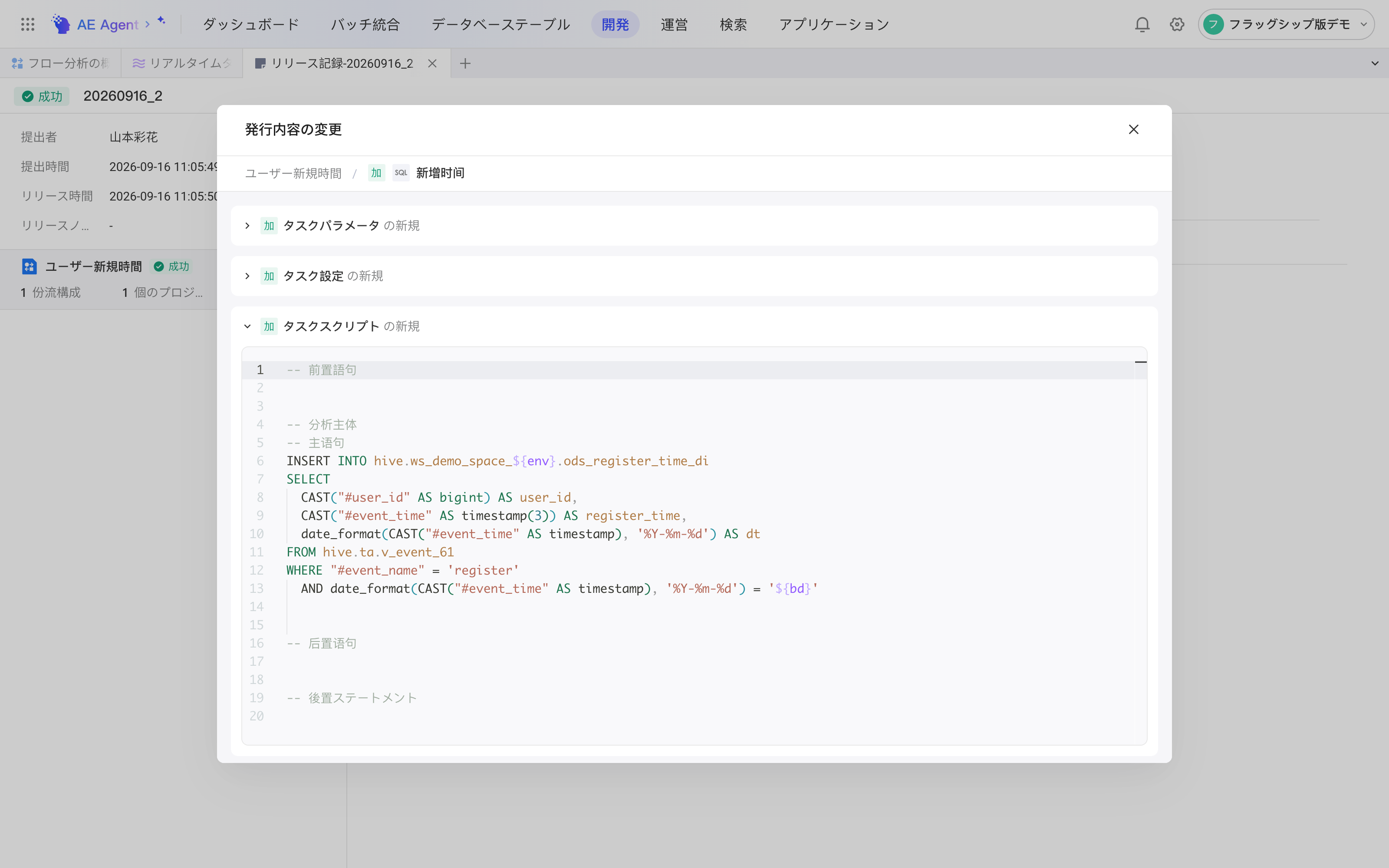Image resolution: width=1389 pixels, height=868 pixels.
Task: Close the リリース記録-20260916_2 tab
Action: (432, 63)
